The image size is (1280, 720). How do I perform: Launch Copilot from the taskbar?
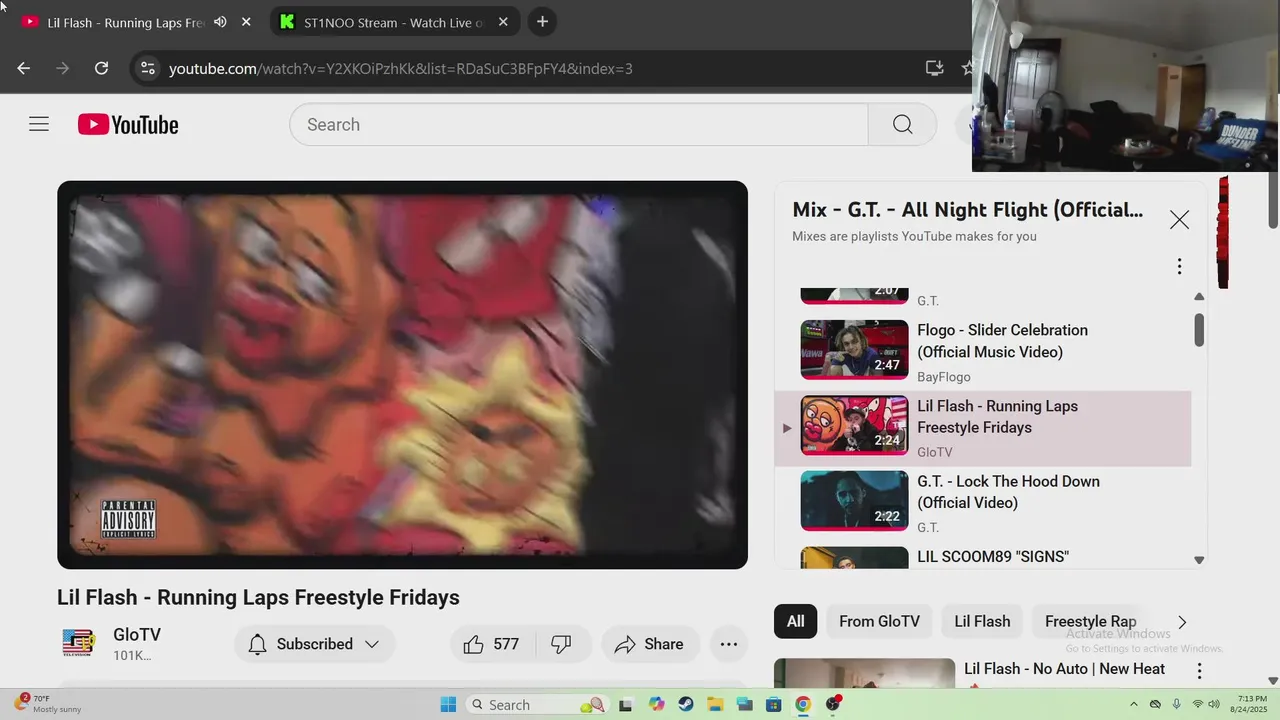656,704
